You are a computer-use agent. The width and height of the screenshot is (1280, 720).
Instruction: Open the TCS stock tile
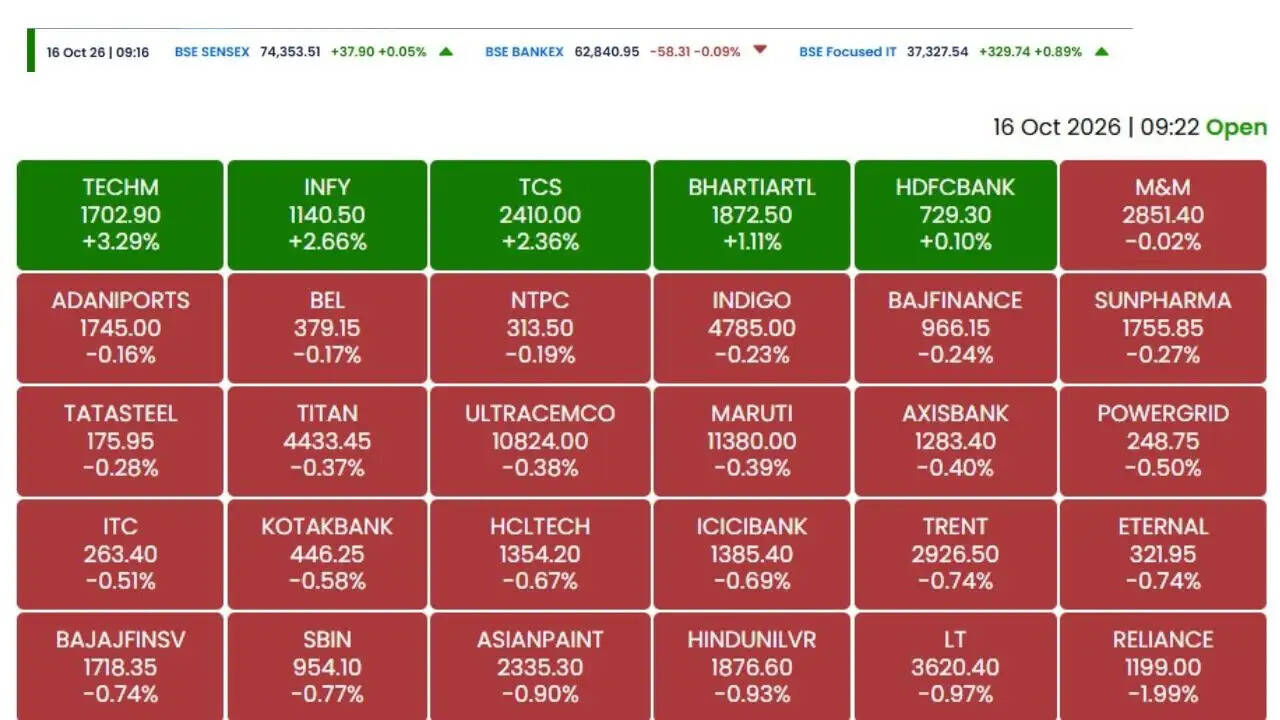click(x=540, y=215)
